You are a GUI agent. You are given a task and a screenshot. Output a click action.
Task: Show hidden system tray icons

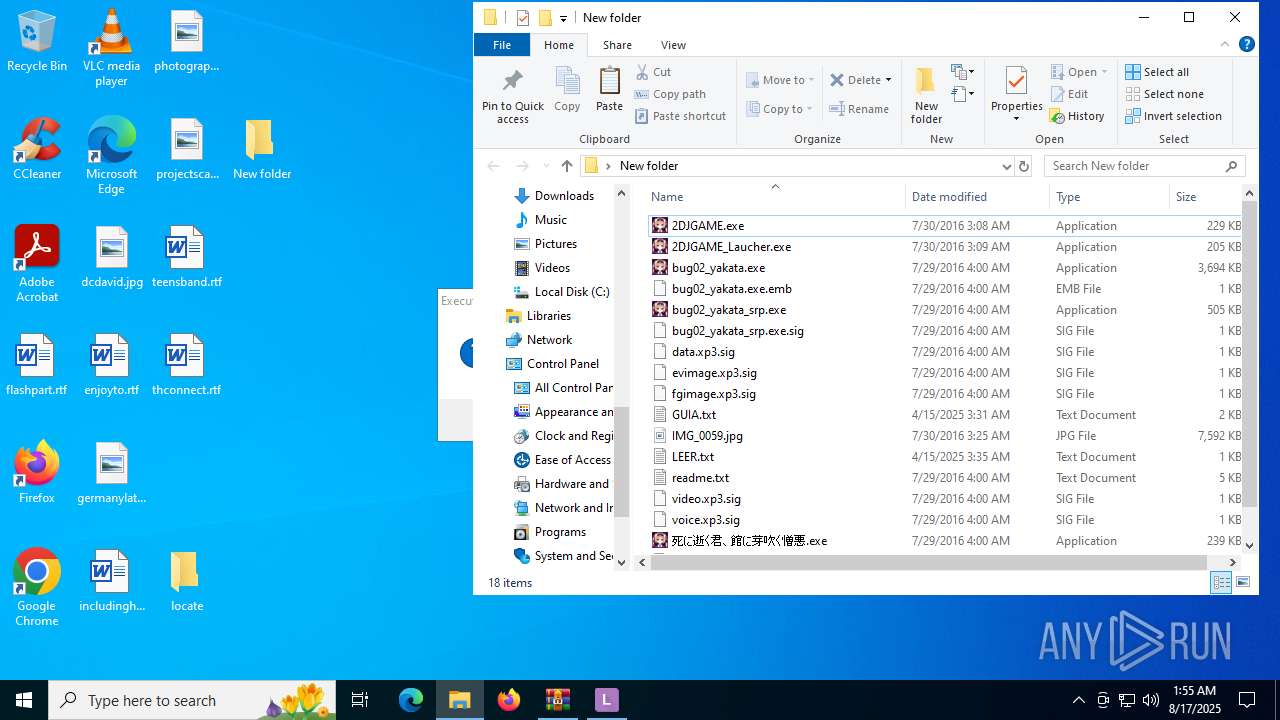coord(1078,700)
